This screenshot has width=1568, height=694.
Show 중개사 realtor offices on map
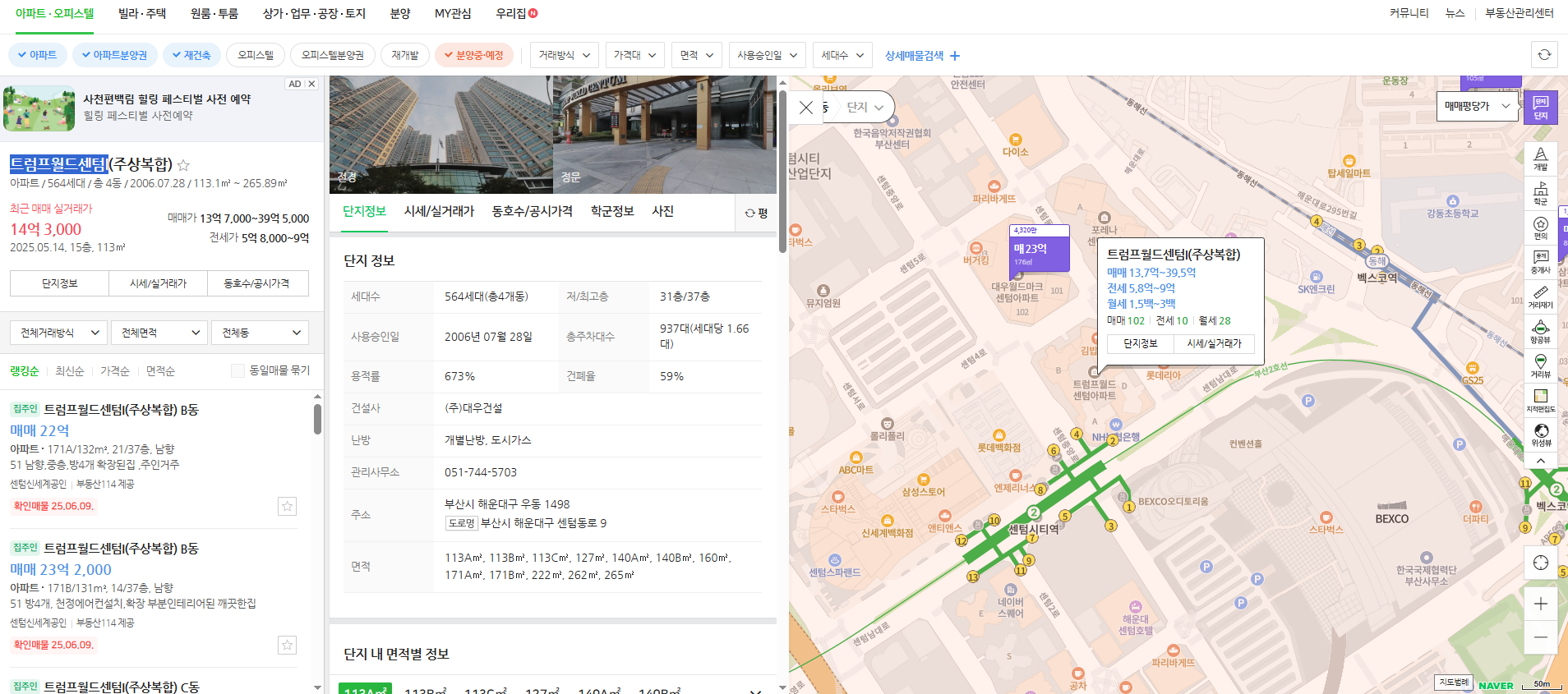pyautogui.click(x=1540, y=262)
